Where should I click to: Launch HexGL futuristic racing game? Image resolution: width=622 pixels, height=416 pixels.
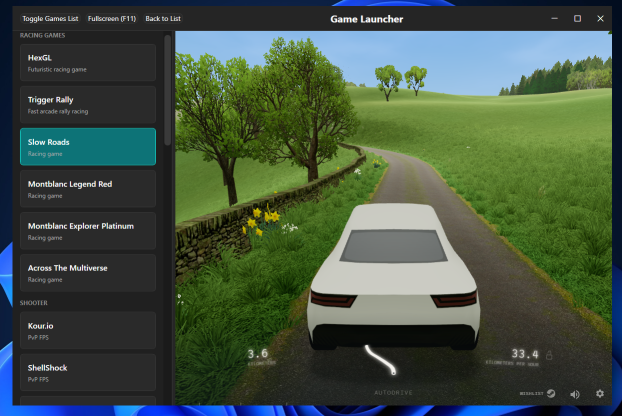tap(88, 63)
